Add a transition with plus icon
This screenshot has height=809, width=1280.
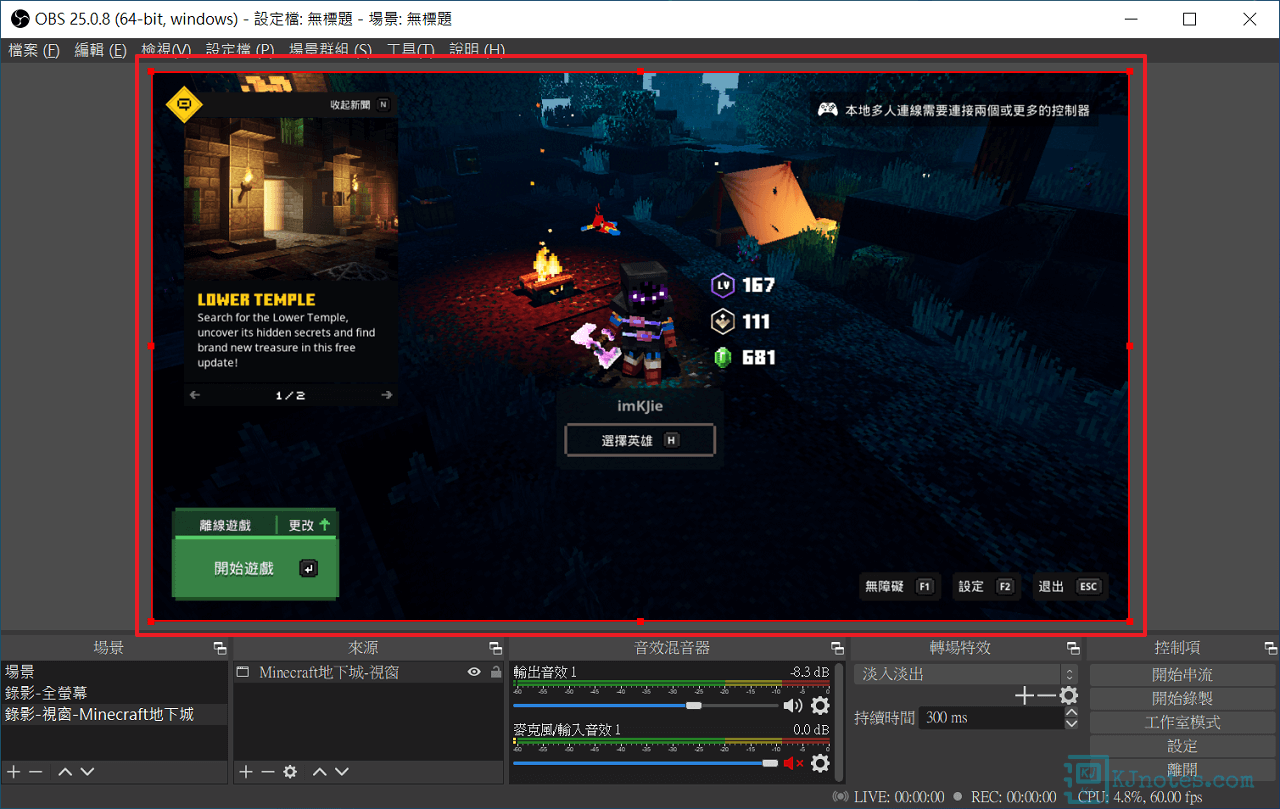(1023, 696)
